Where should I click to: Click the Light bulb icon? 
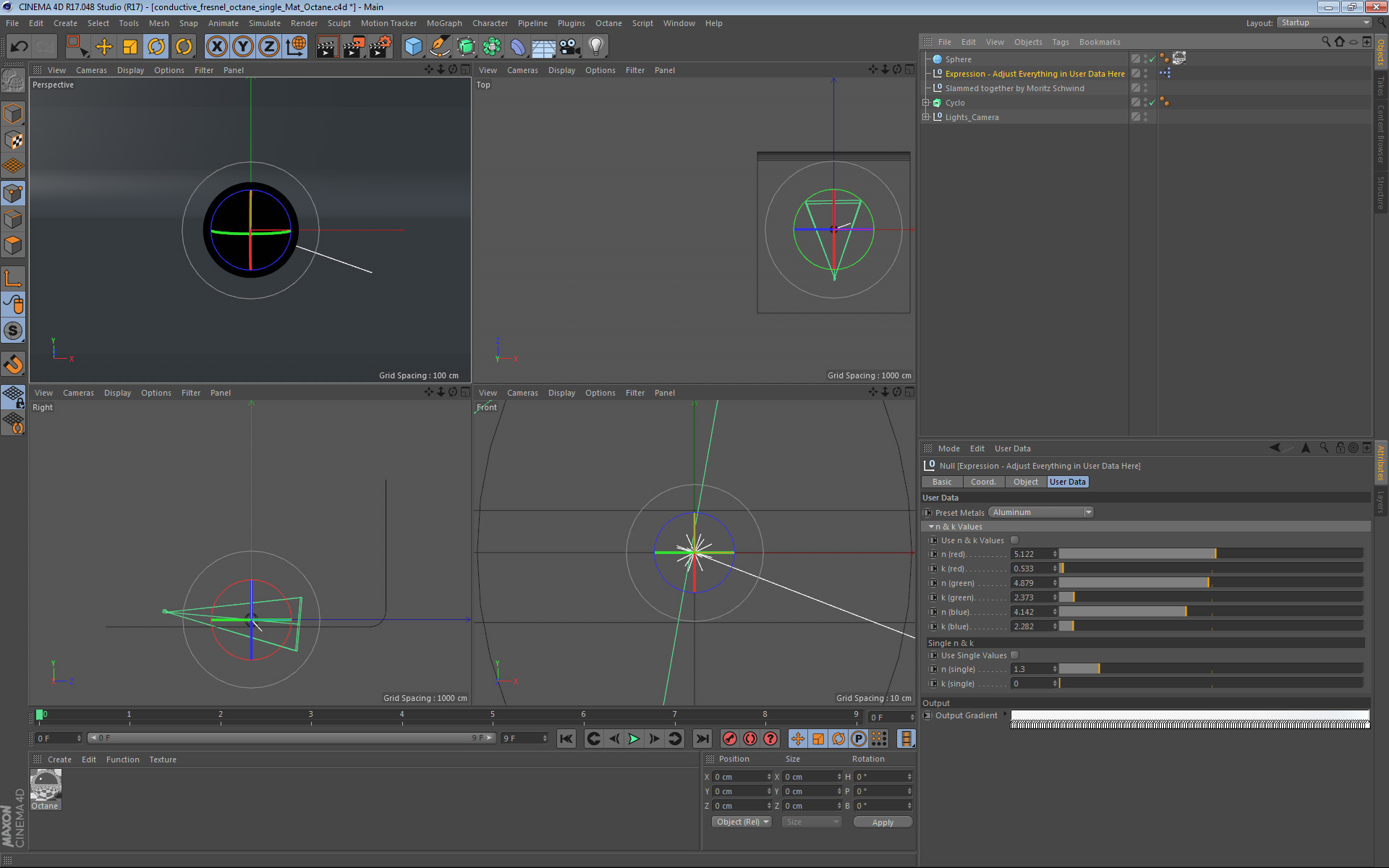595,47
